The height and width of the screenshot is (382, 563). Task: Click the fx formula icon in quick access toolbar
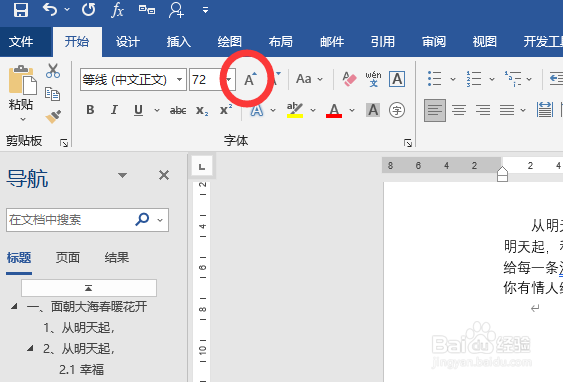(x=117, y=10)
